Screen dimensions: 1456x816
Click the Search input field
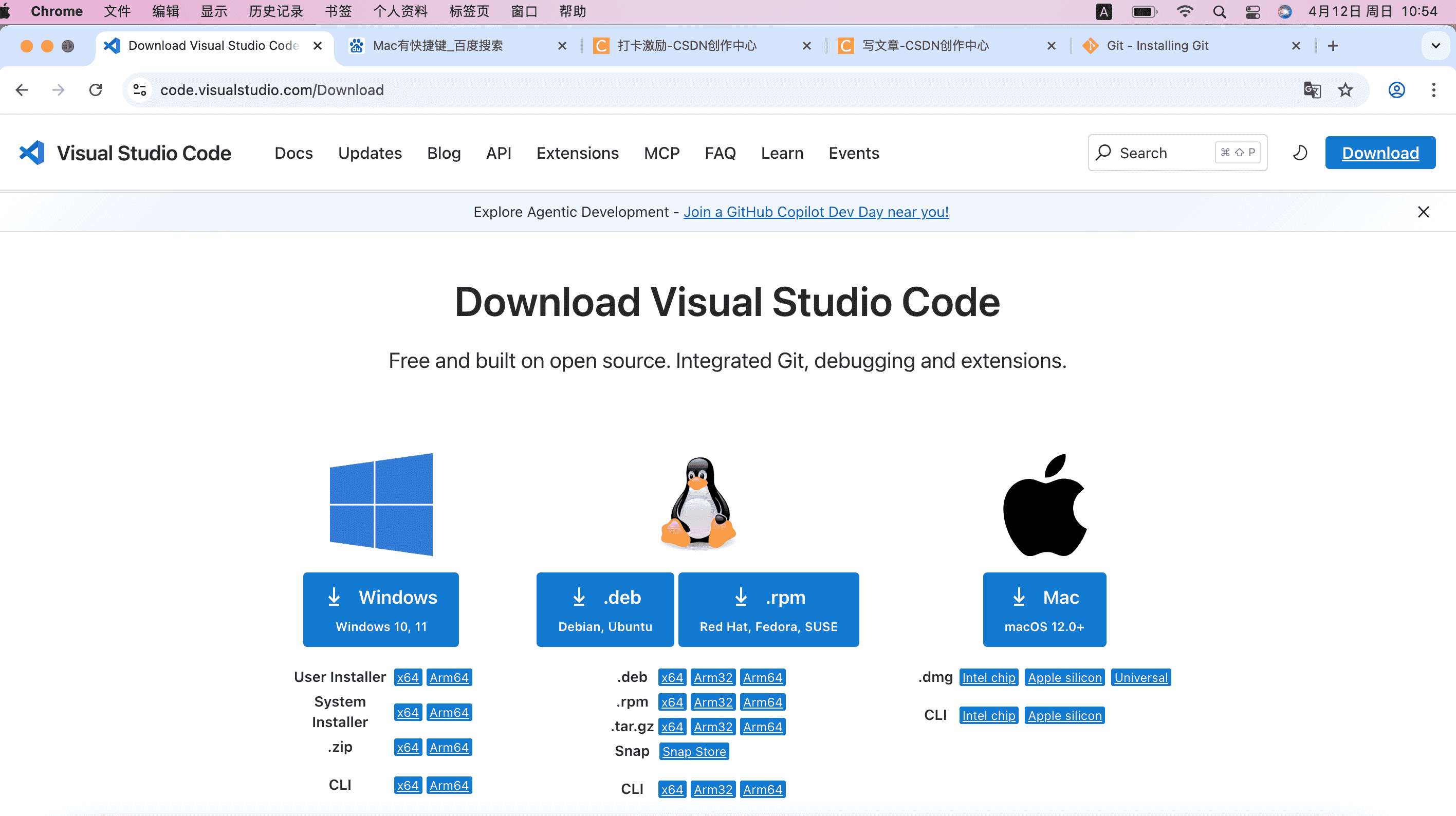coord(1177,153)
